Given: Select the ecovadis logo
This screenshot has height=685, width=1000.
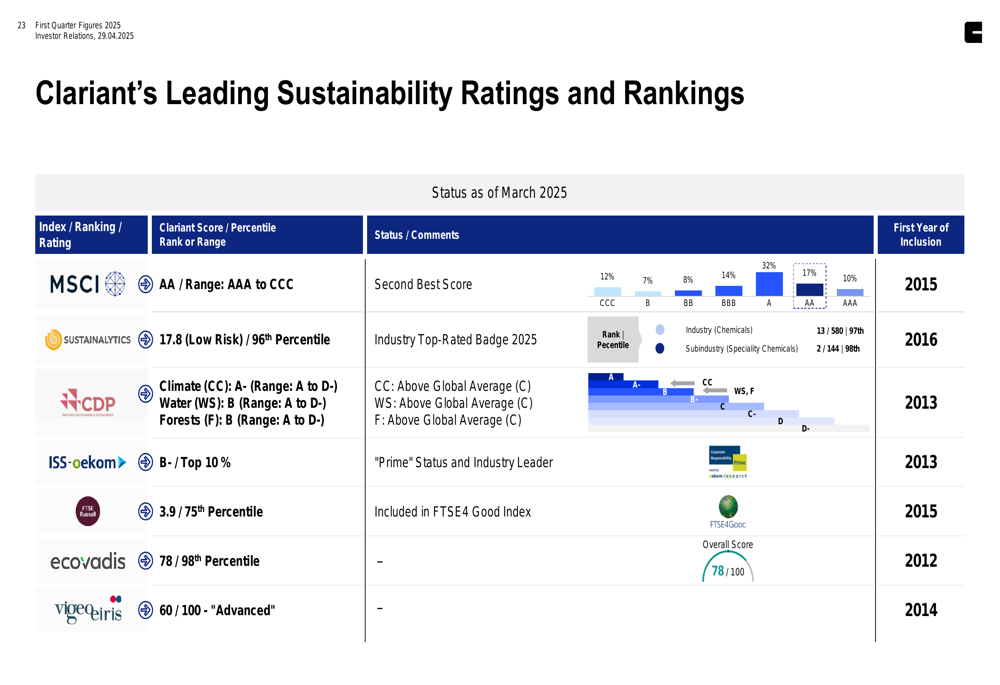Looking at the screenshot, I should coord(88,561).
